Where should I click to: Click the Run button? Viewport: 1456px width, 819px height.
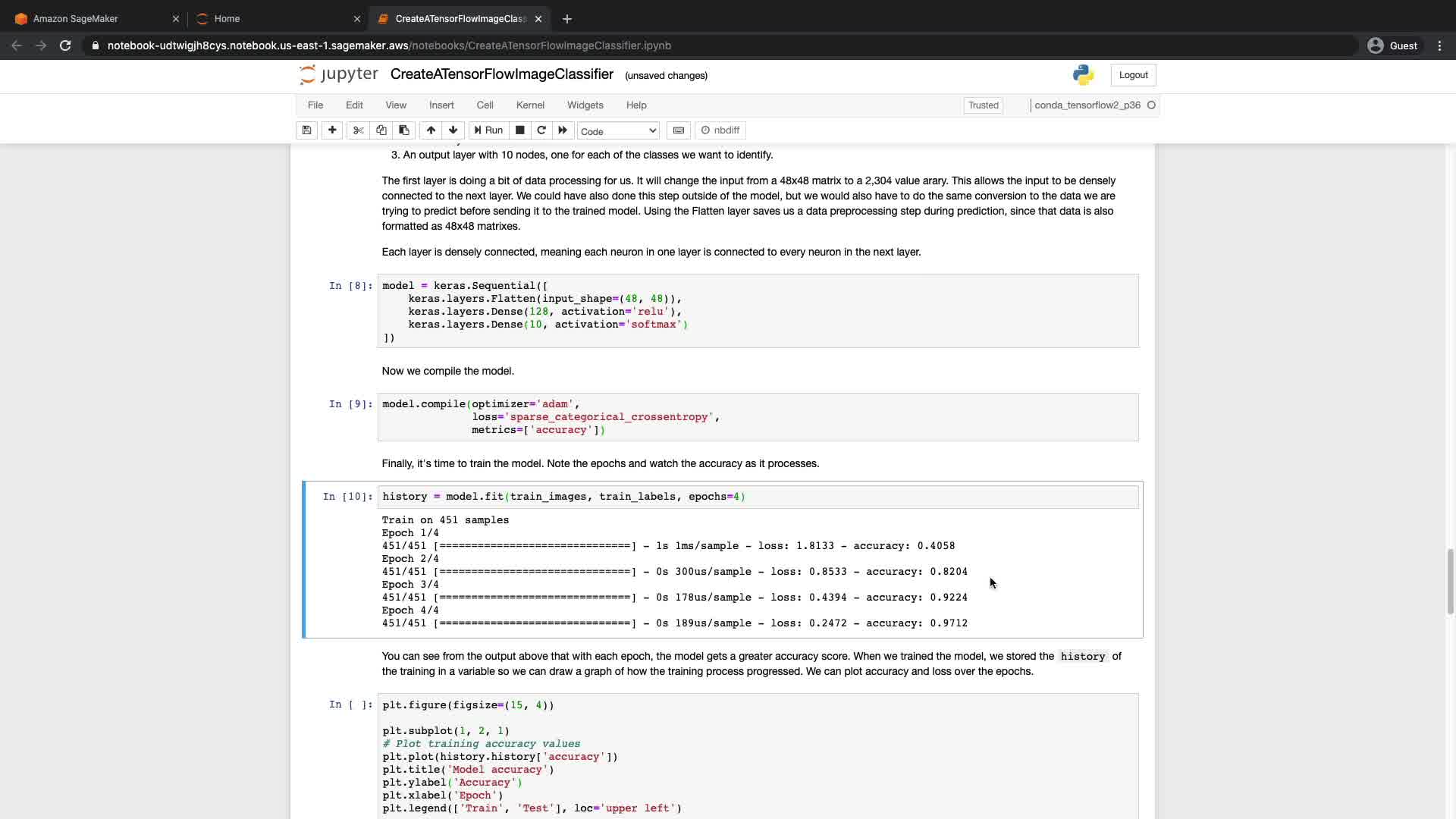pos(488,130)
